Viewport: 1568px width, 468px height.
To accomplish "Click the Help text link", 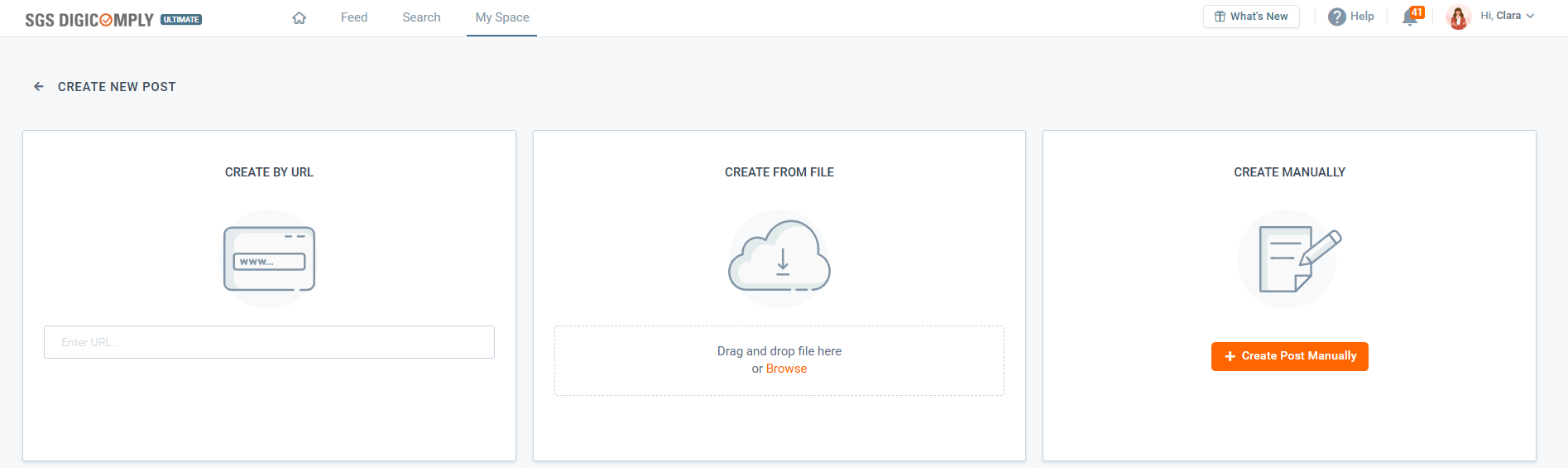I will [x=1362, y=17].
